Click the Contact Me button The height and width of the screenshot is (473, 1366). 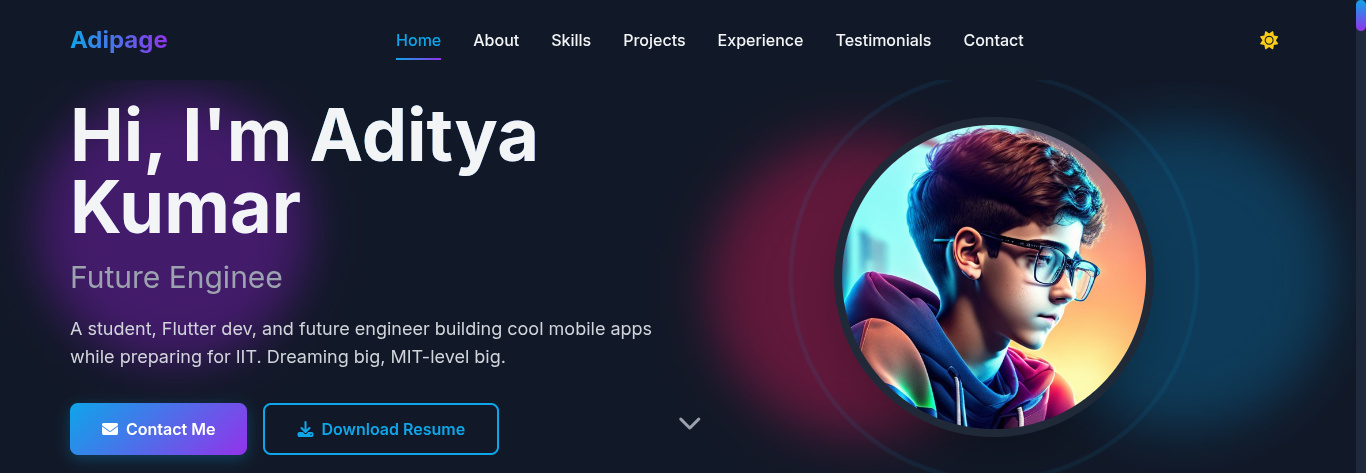click(x=158, y=429)
